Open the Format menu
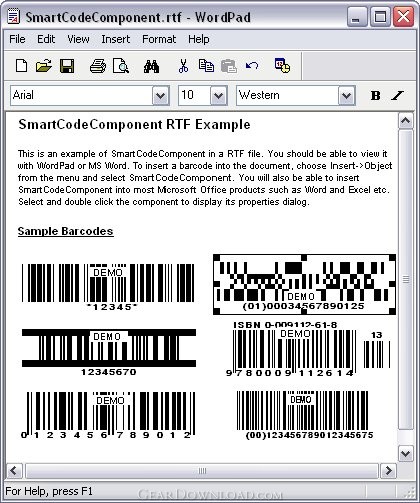Viewport: 420px width, 503px height. point(159,39)
